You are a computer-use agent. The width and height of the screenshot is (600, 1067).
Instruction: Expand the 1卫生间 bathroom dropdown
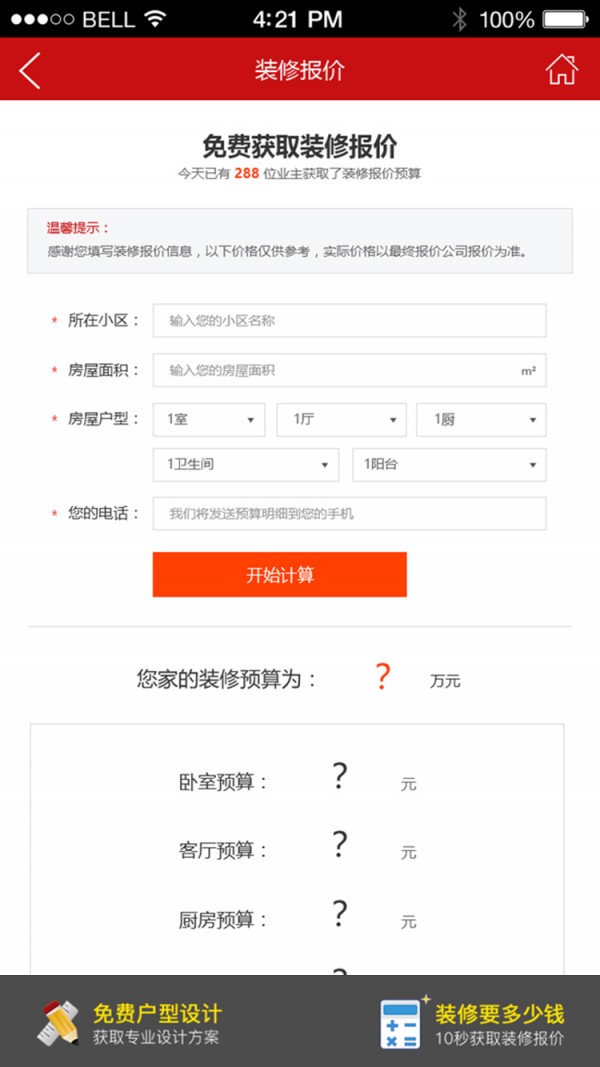246,465
